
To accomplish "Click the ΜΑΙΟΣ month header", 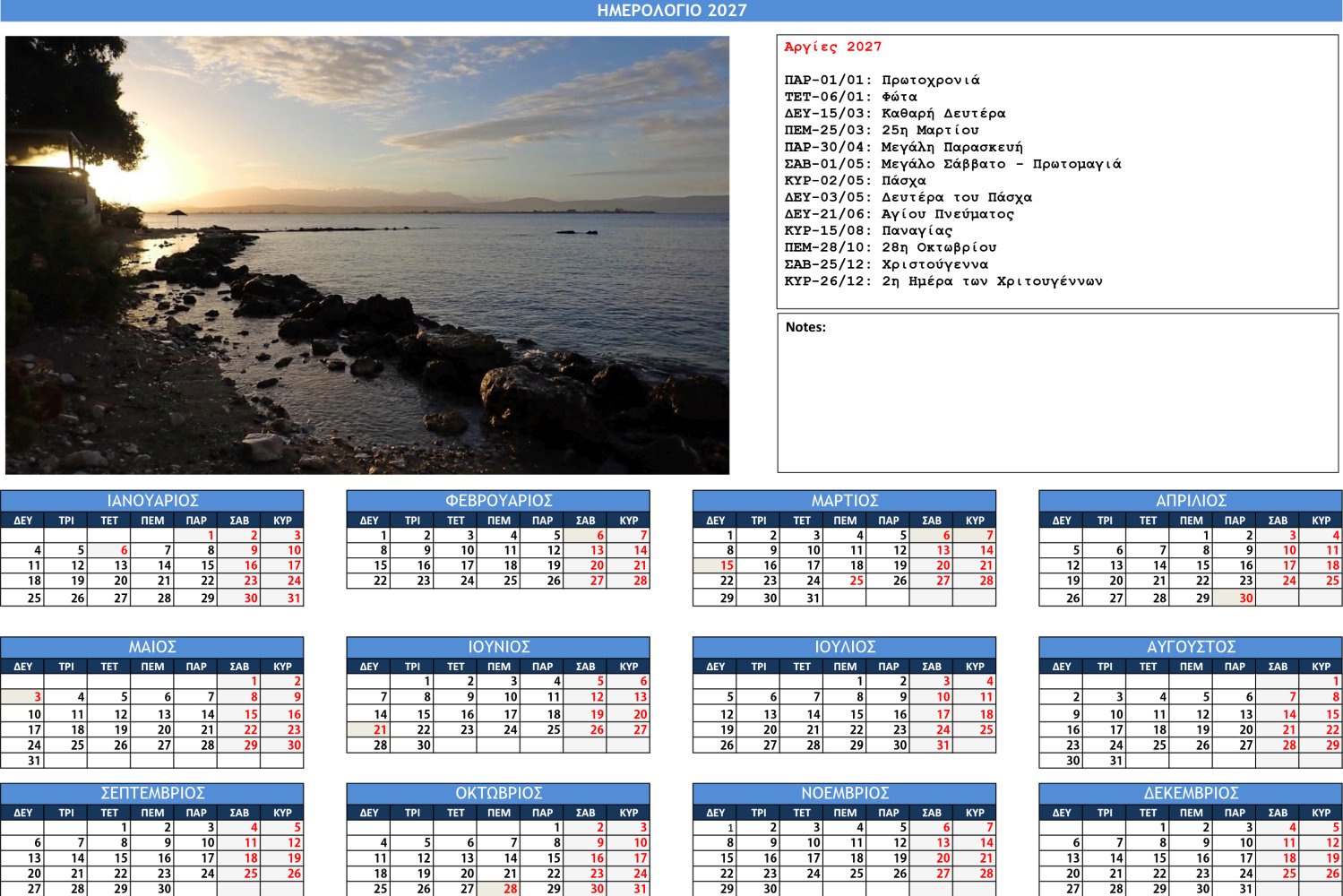I will [x=152, y=647].
